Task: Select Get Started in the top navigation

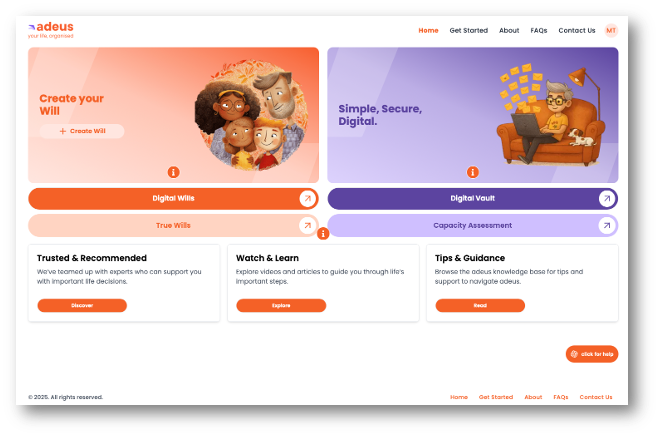Action: coord(469,31)
